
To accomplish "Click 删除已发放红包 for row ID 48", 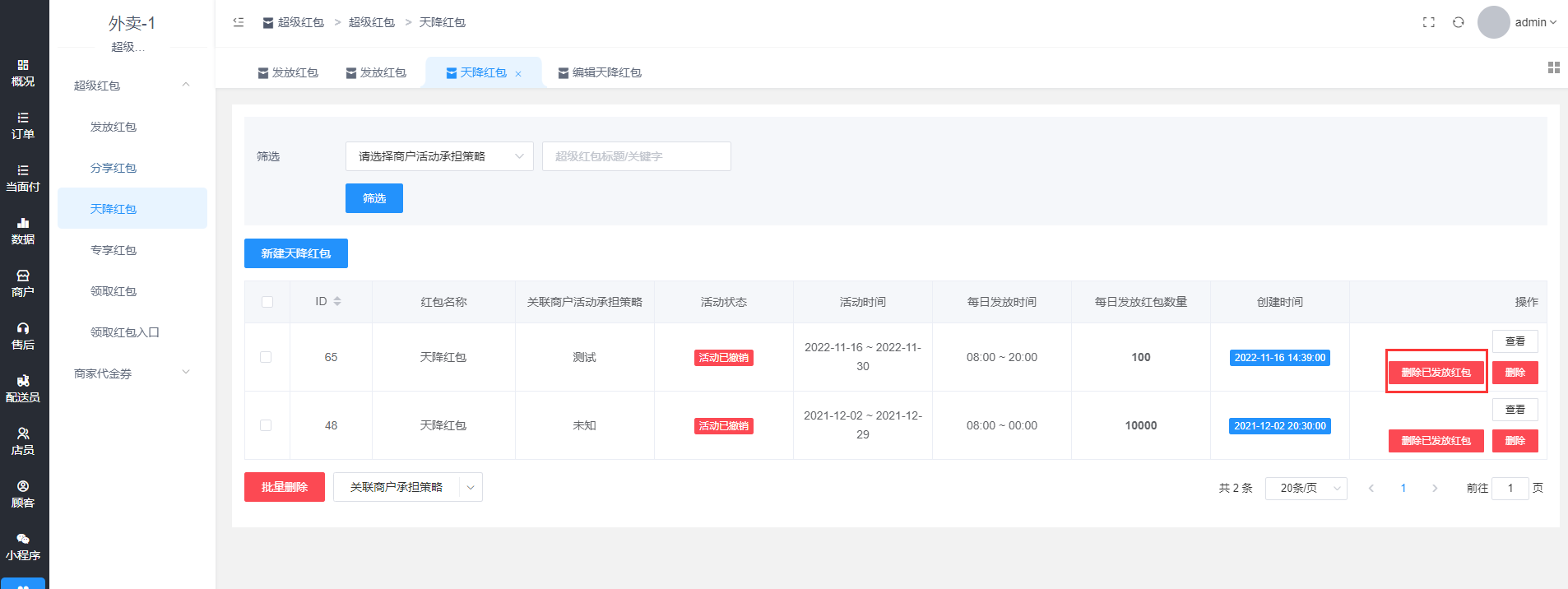I will pos(1436,441).
